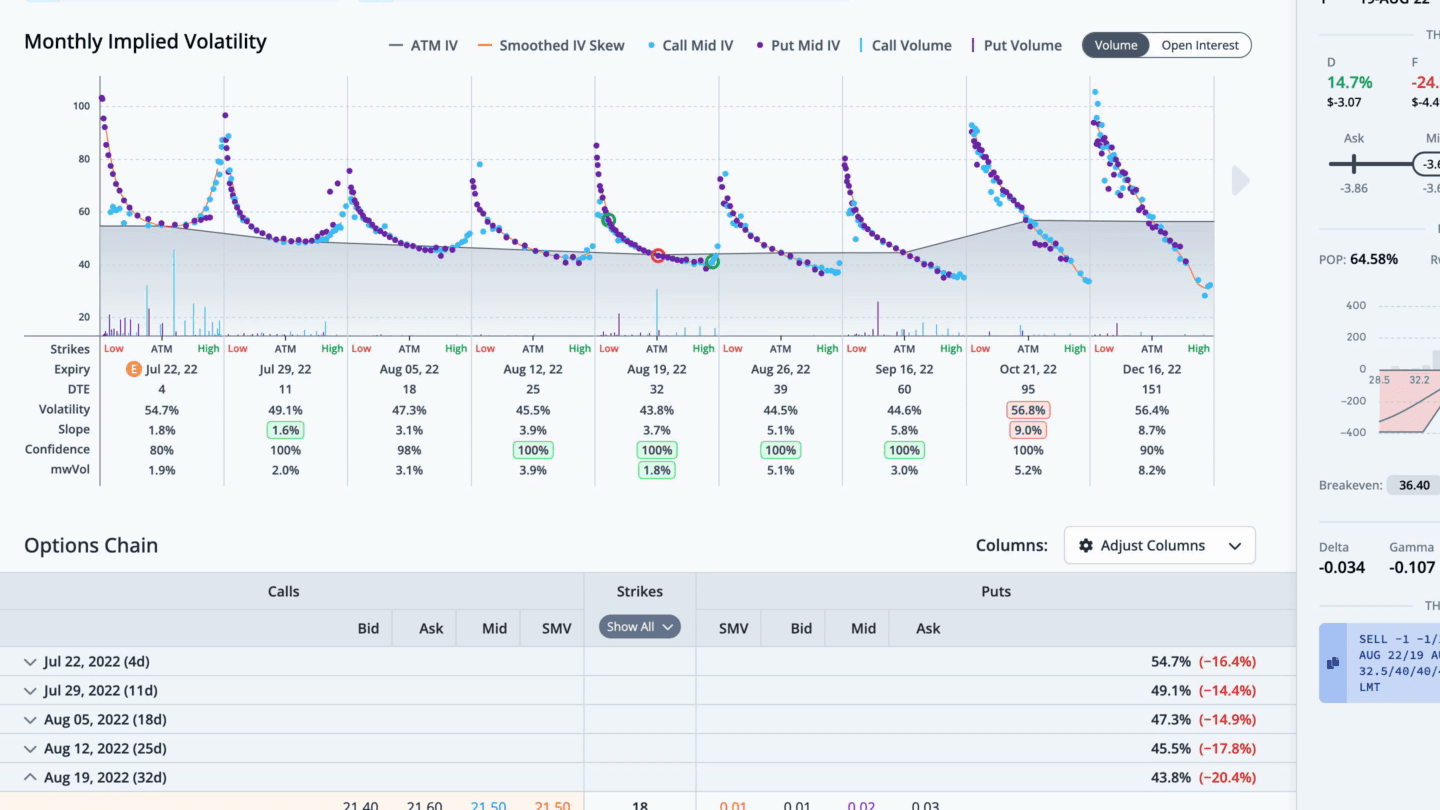Click the 100% confidence badge for Sep 16
The image size is (1440, 810).
pos(904,450)
